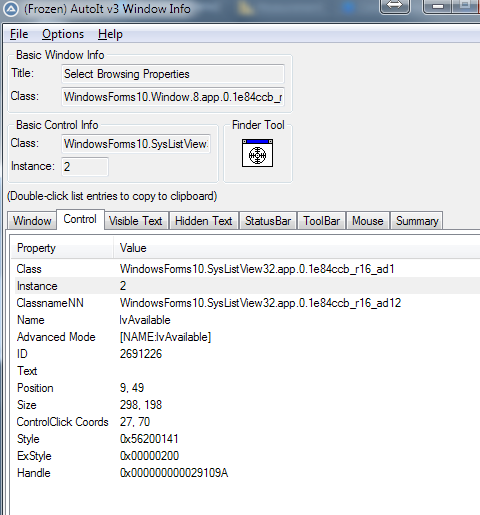Select the Name row showing lvAvailable
The width and height of the screenshot is (480, 515).
(x=247, y=320)
